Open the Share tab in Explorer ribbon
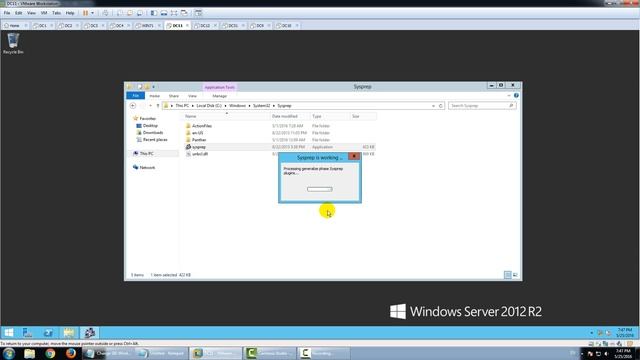Image resolution: width=640 pixels, height=360 pixels. 174,96
